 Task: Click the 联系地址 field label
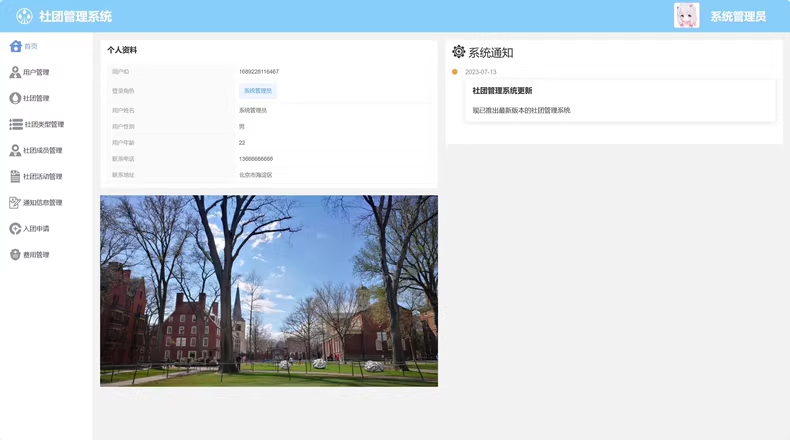[123, 175]
